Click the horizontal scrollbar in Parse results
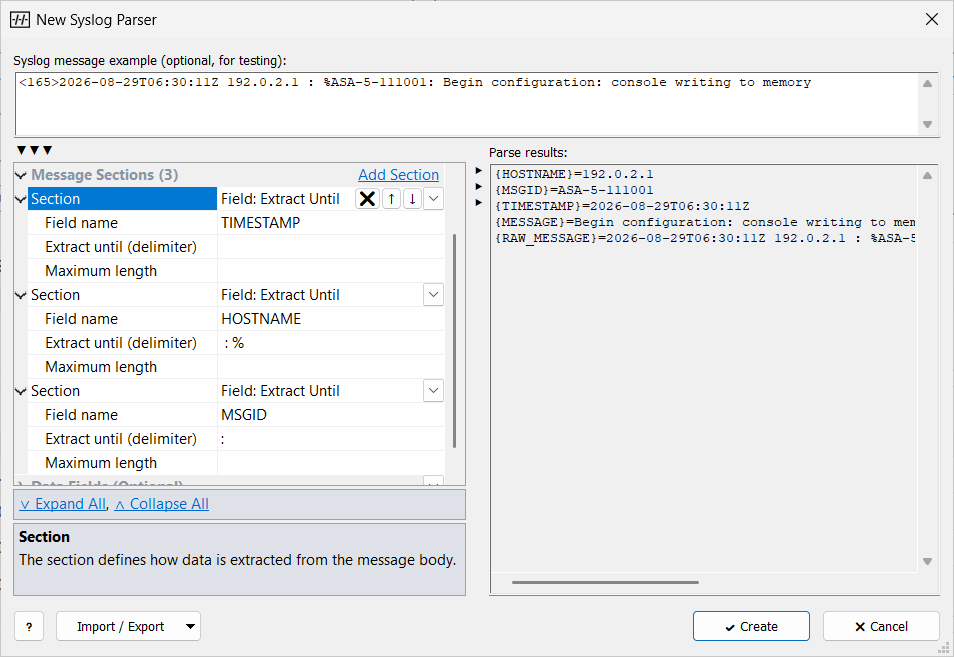The height and width of the screenshot is (657, 954). [x=605, y=582]
